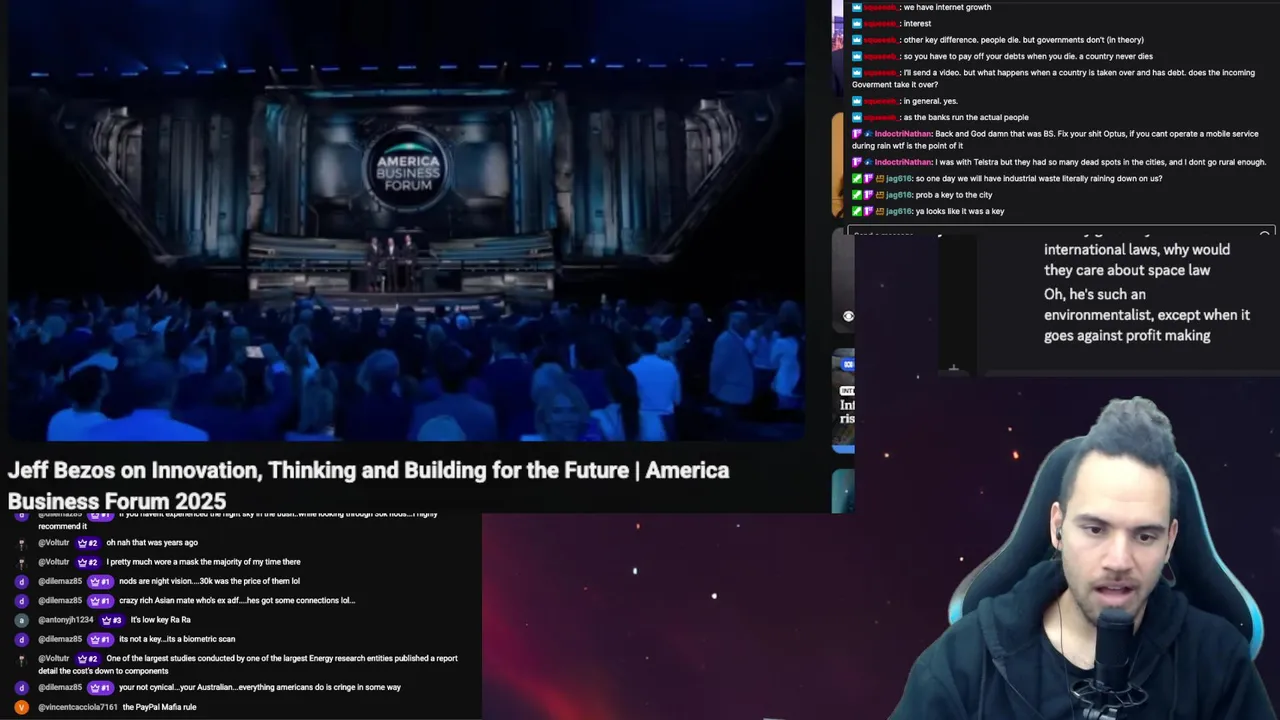Click dilemaz85 avatar on 'crazy rich Asian mate'
The width and height of the screenshot is (1280, 720).
tap(21, 601)
